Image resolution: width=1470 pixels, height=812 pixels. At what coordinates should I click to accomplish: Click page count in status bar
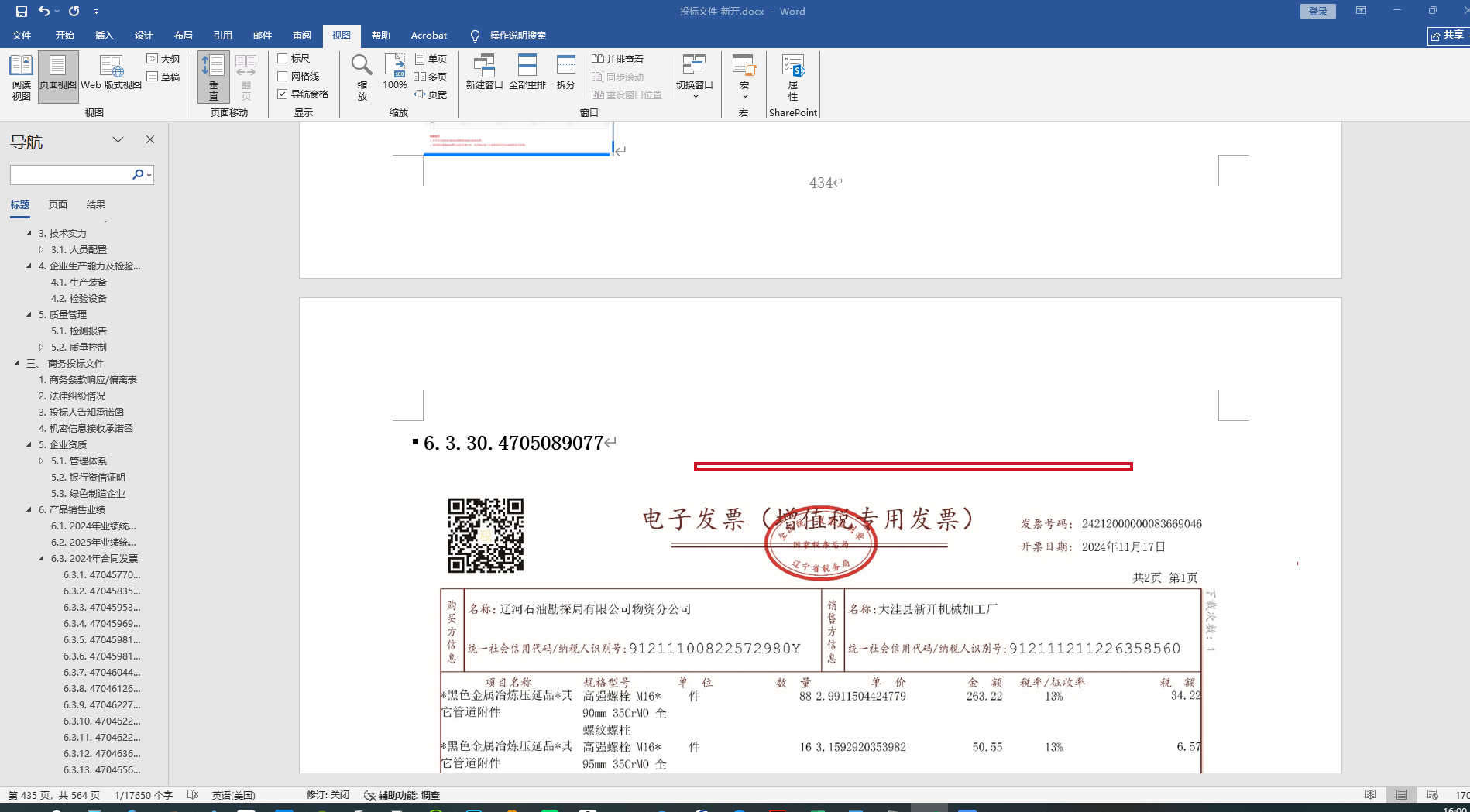point(54,795)
